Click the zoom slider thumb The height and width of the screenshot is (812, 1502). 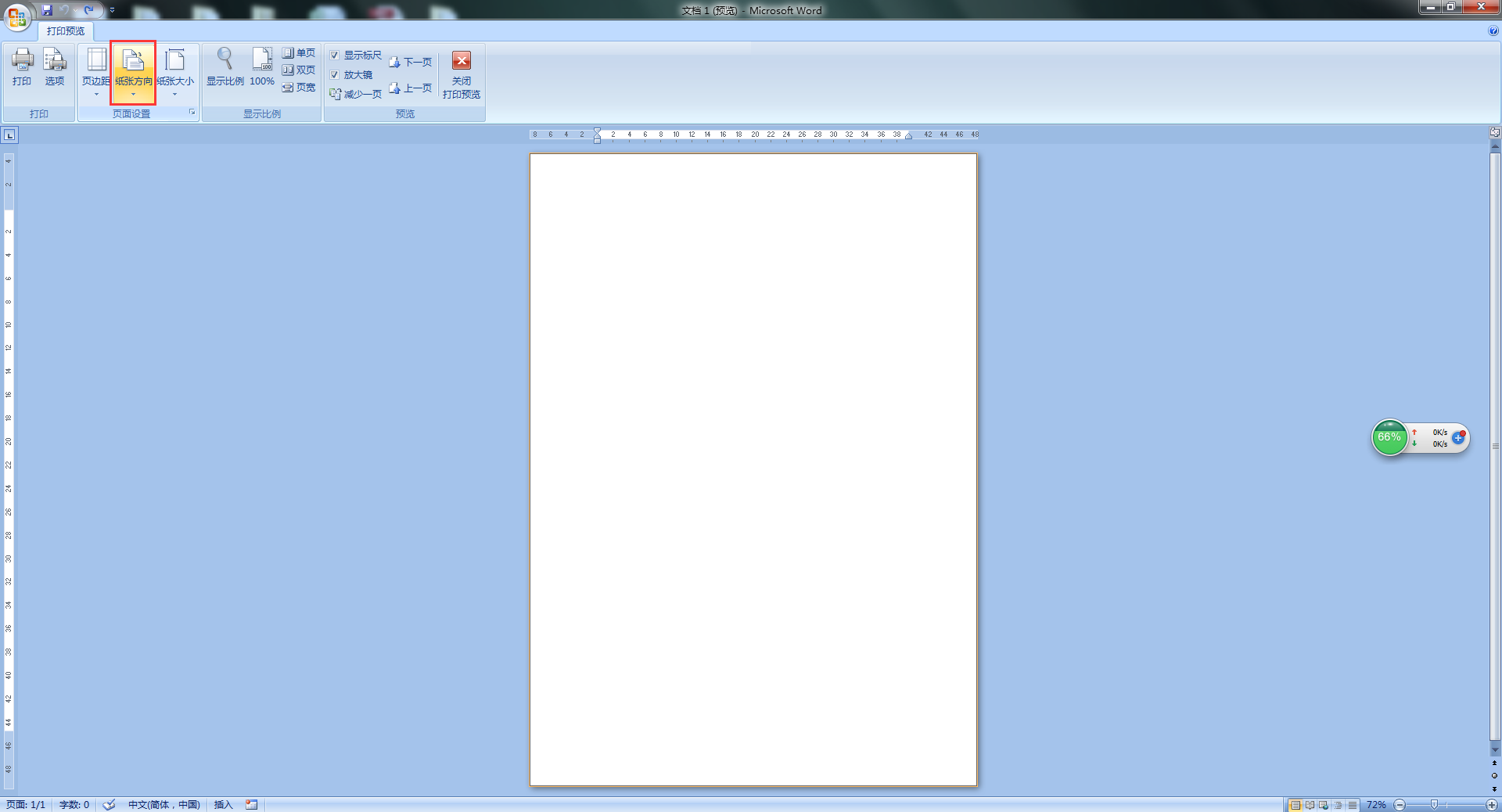pos(1434,805)
